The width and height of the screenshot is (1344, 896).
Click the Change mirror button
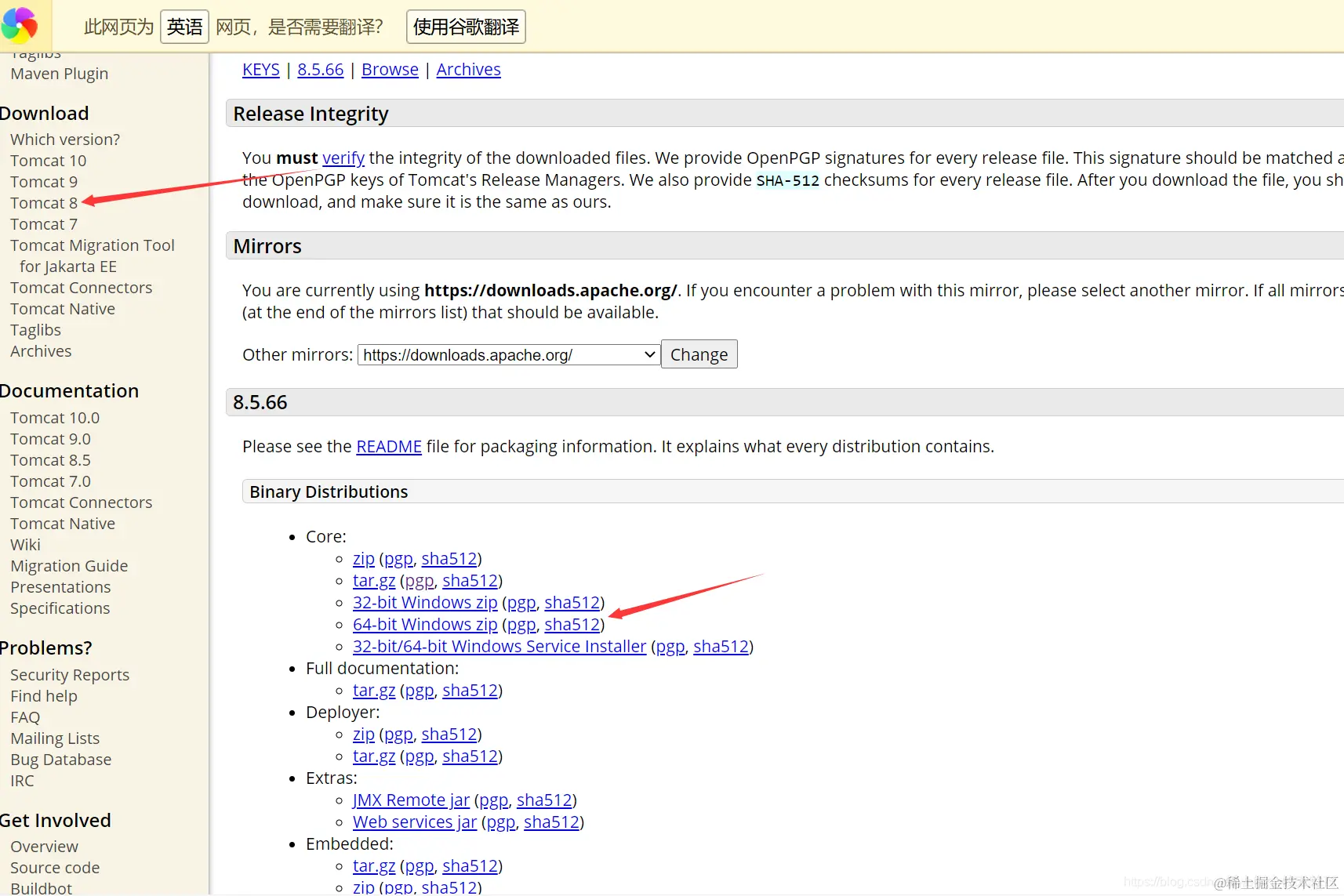click(x=699, y=354)
